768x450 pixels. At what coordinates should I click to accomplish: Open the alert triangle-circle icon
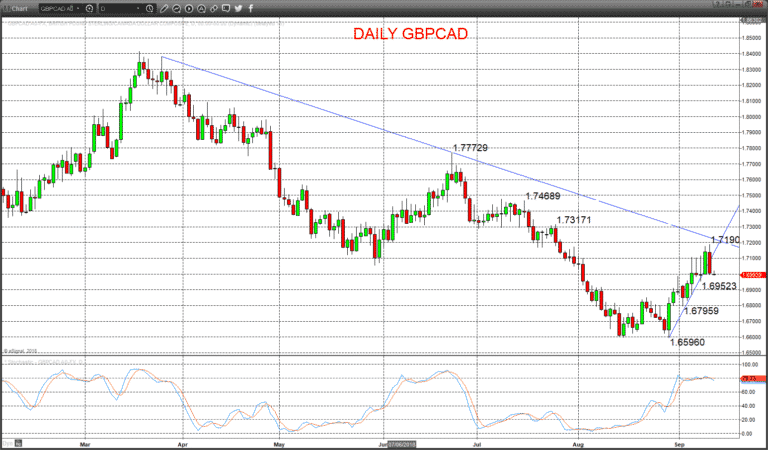click(201, 8)
